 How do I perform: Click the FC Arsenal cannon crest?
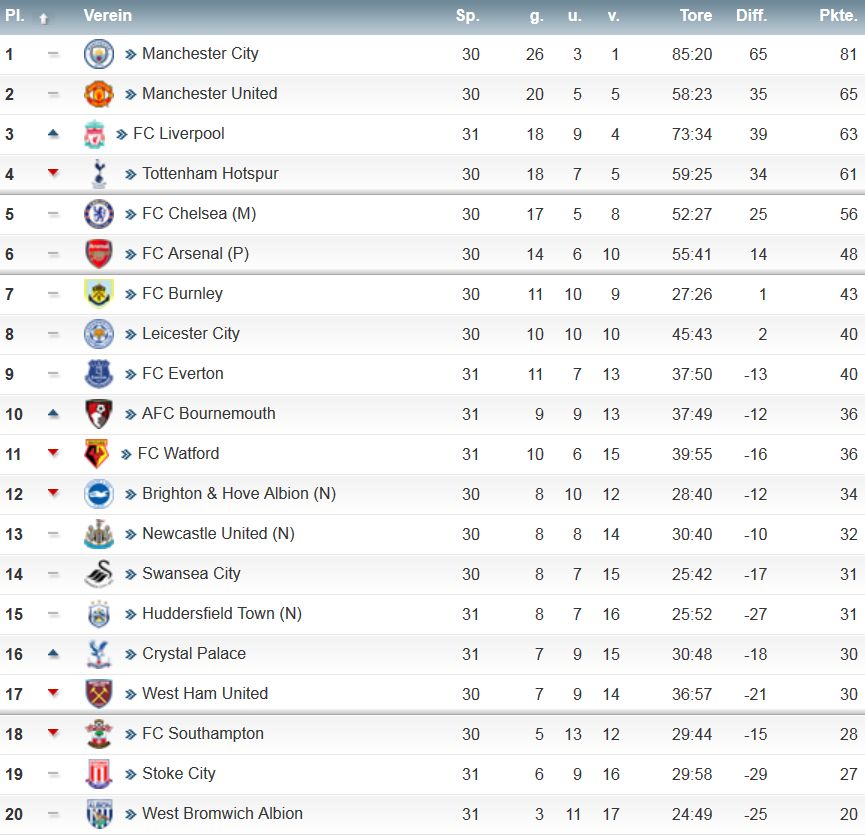click(x=99, y=254)
